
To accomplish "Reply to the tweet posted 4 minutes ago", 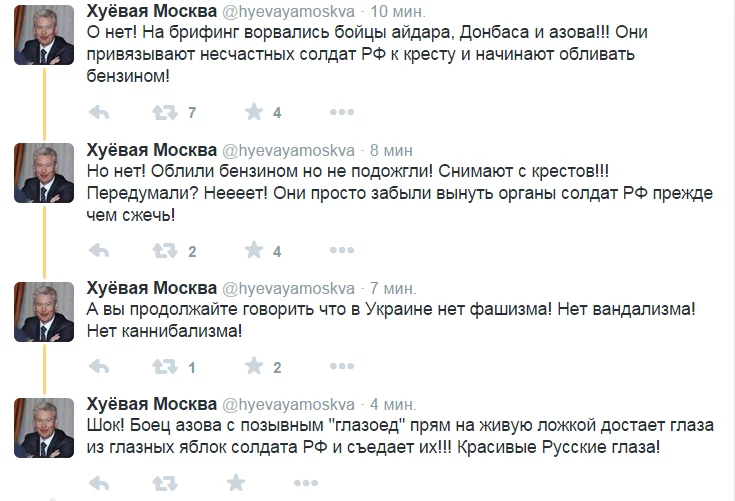I will coord(99,483).
